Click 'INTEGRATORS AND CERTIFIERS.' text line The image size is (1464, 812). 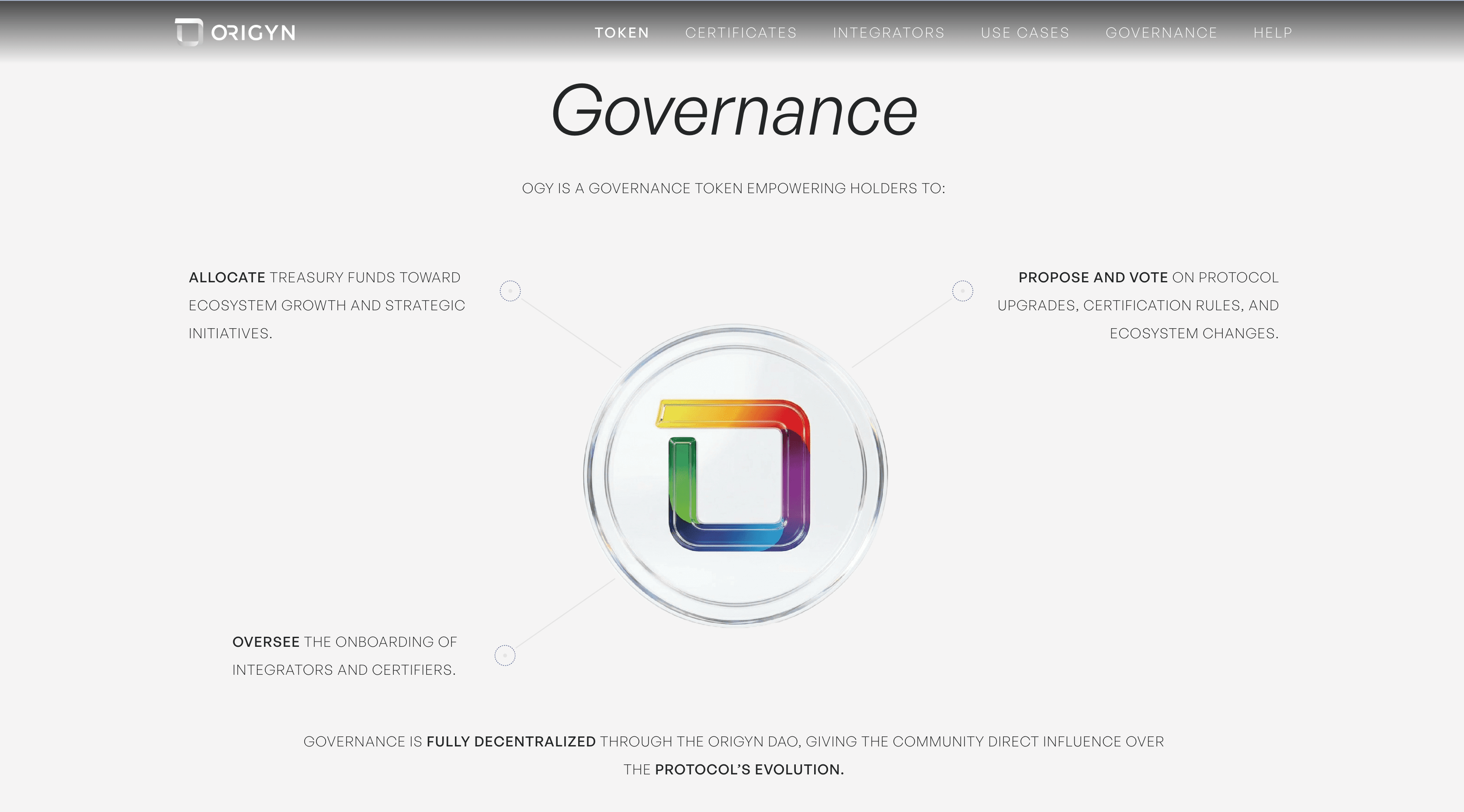tap(344, 670)
